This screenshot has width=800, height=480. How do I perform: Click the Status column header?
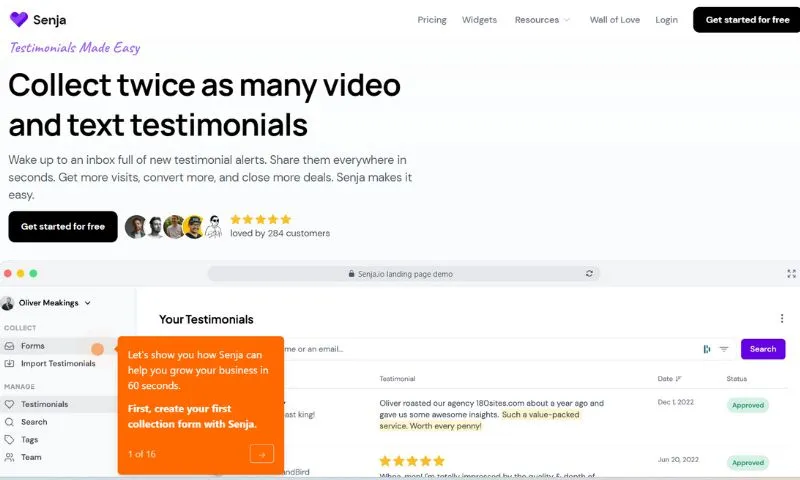tap(737, 378)
